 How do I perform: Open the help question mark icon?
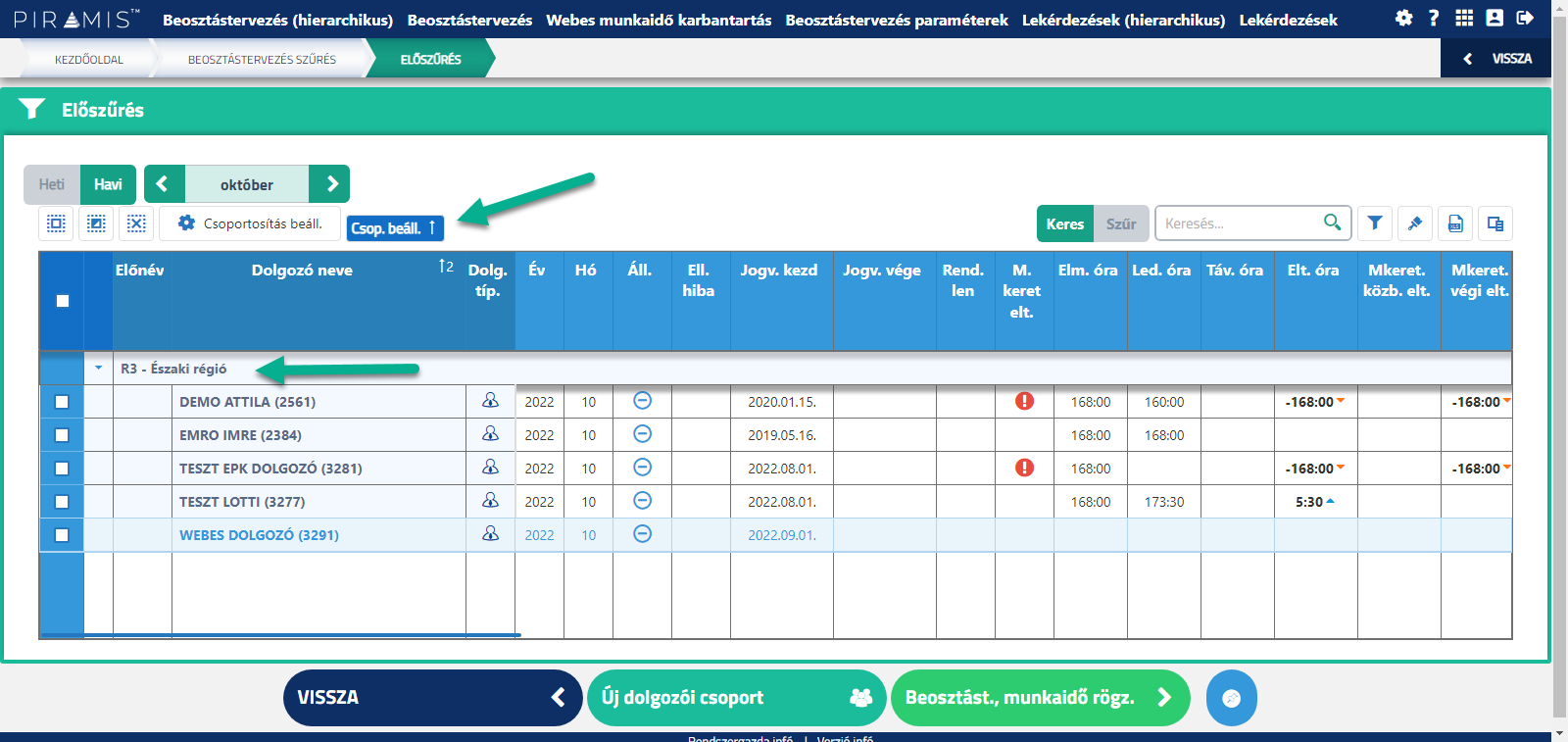click(1434, 18)
